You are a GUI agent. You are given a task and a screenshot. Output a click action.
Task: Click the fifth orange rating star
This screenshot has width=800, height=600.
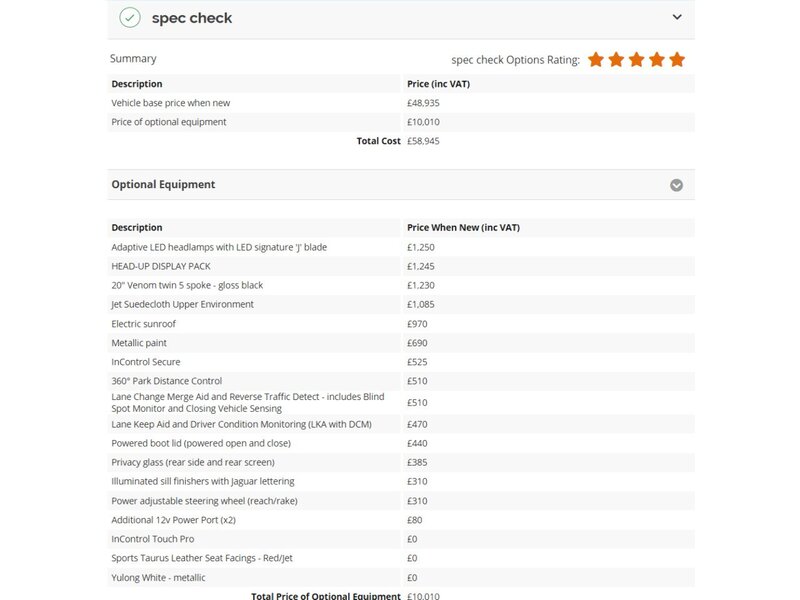click(677, 59)
